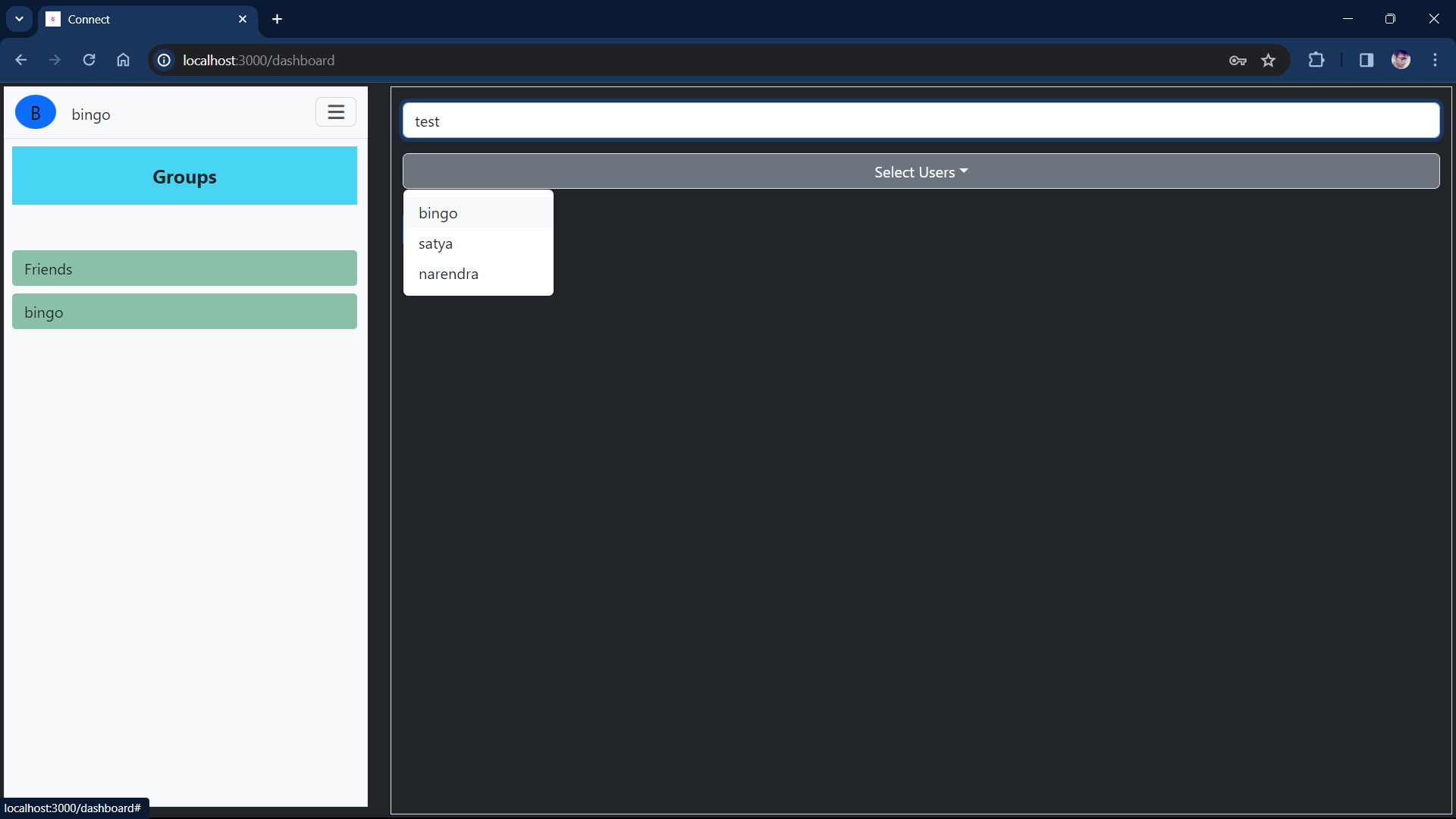Collapse the Select Users dropdown
The width and height of the screenshot is (1456, 819).
(x=921, y=171)
